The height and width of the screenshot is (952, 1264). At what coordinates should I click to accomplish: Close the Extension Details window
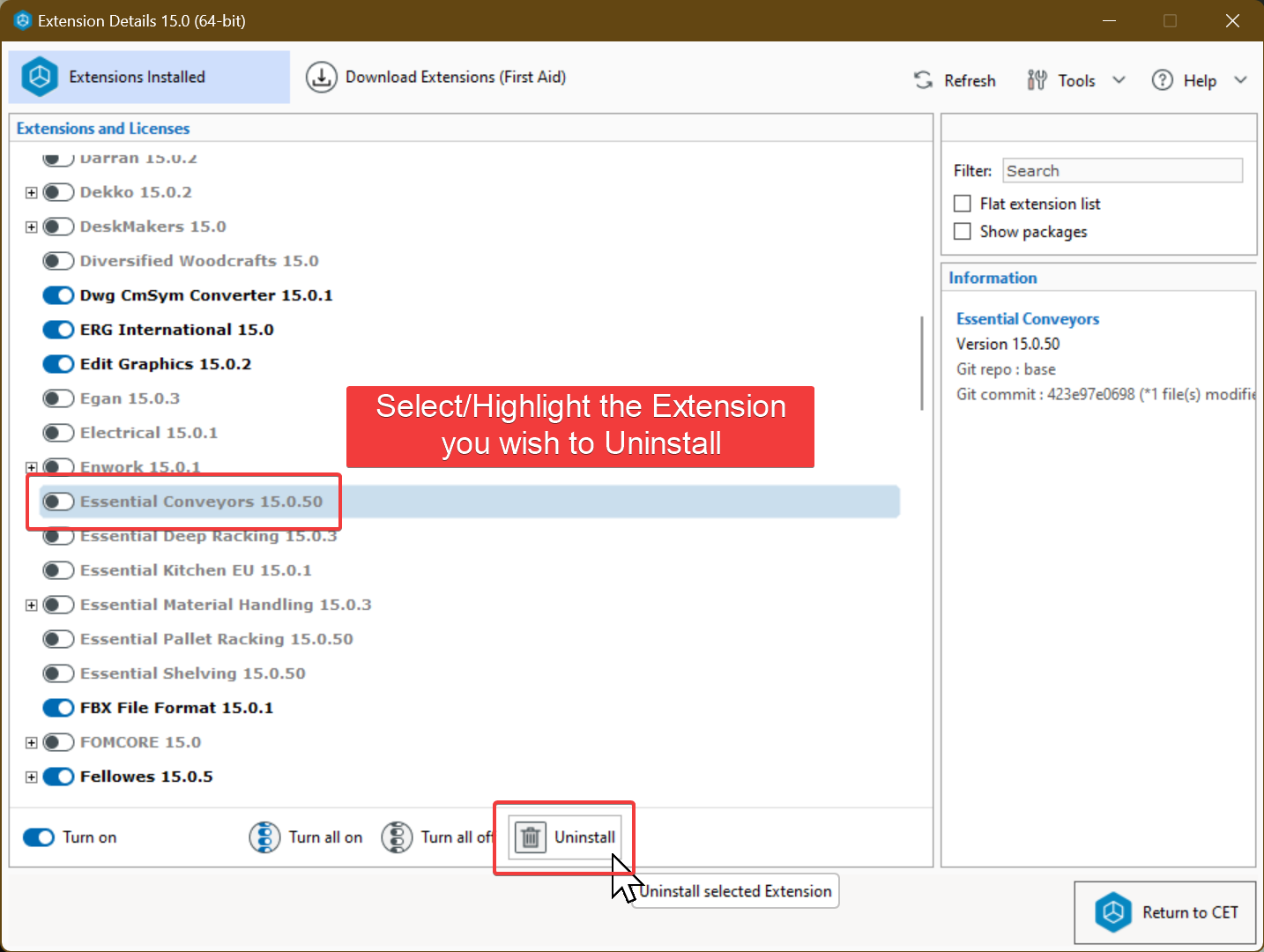point(1232,20)
